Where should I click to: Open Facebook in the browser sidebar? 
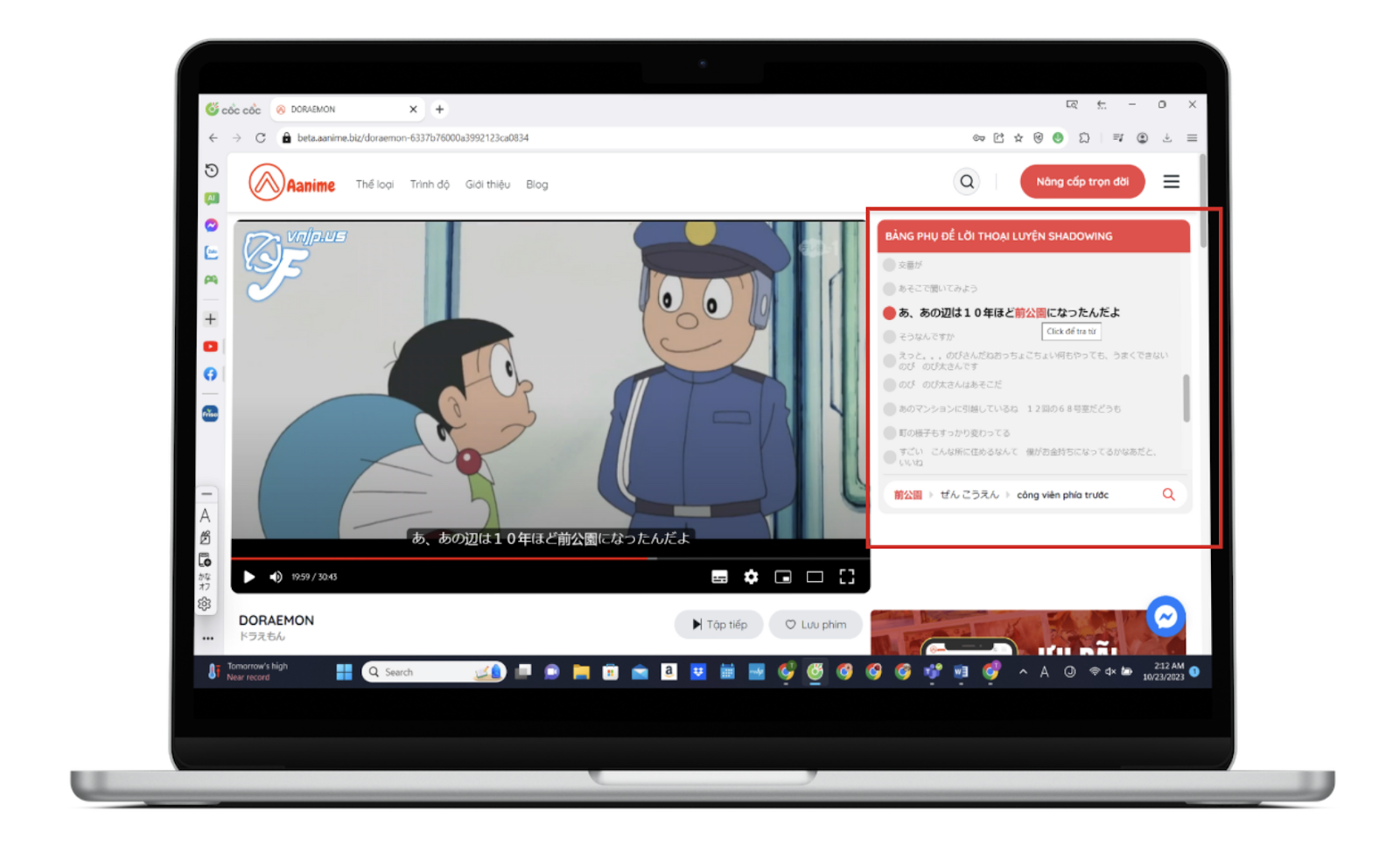211,374
